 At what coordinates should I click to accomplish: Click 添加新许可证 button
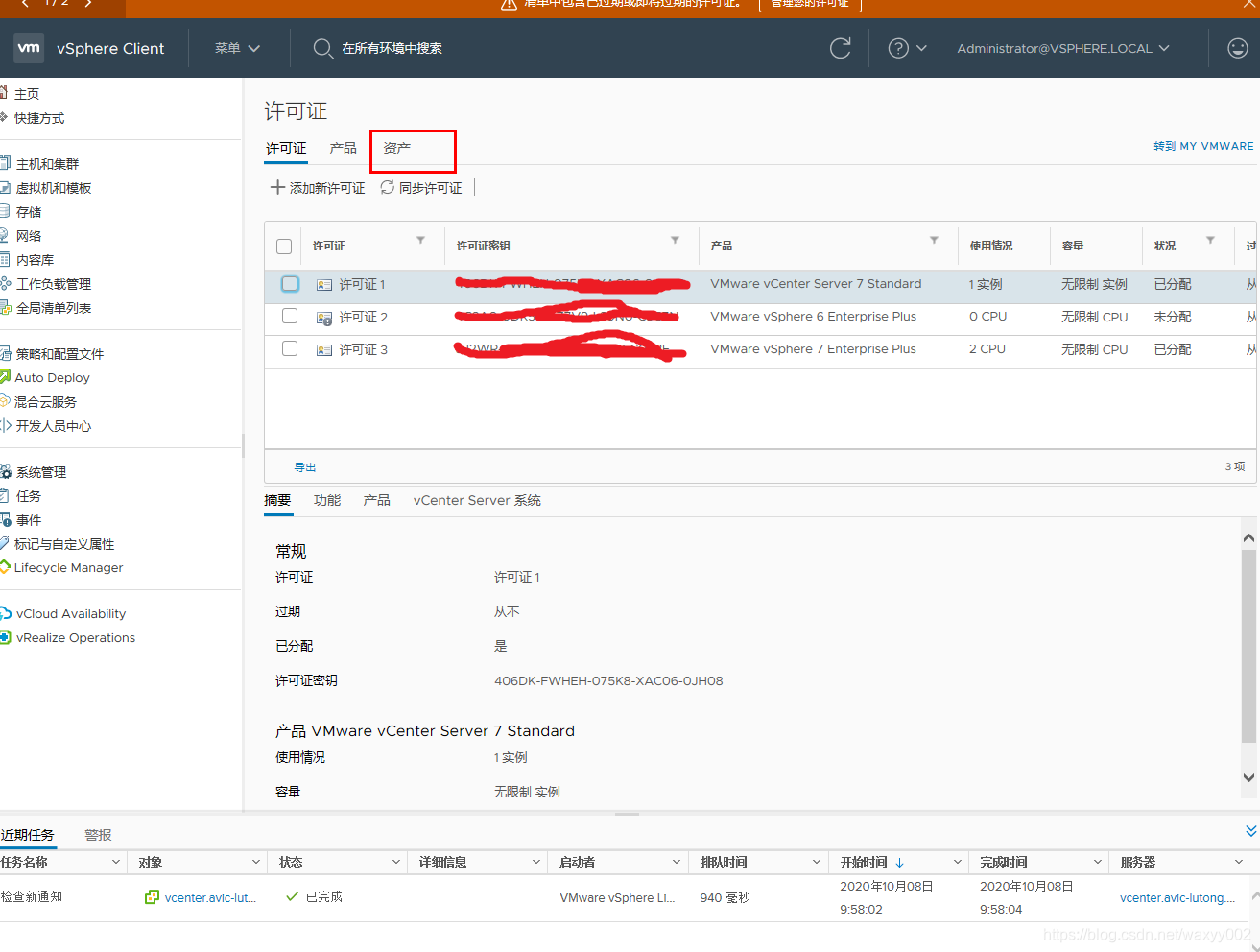[318, 188]
